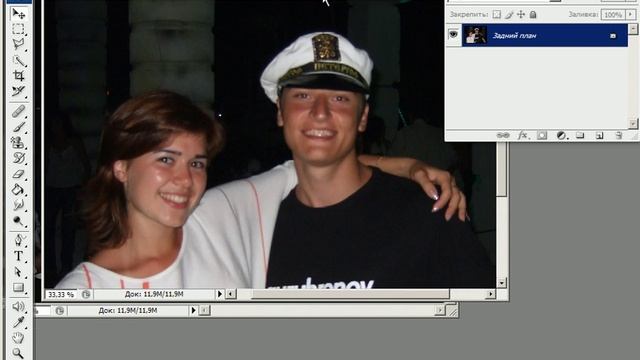The image size is (640, 360).
Task: Select the Crop tool
Action: point(18,76)
